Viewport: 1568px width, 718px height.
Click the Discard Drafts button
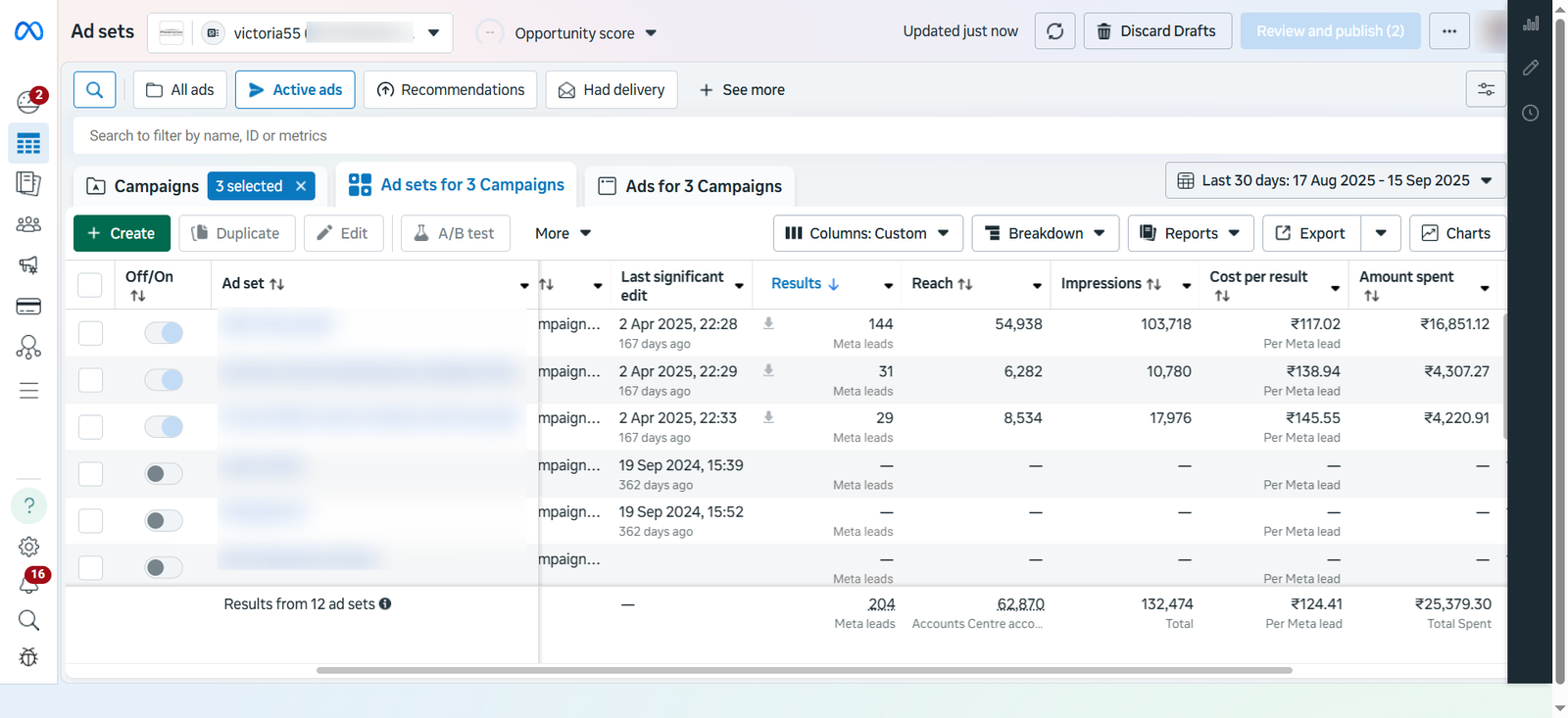[x=1156, y=31]
